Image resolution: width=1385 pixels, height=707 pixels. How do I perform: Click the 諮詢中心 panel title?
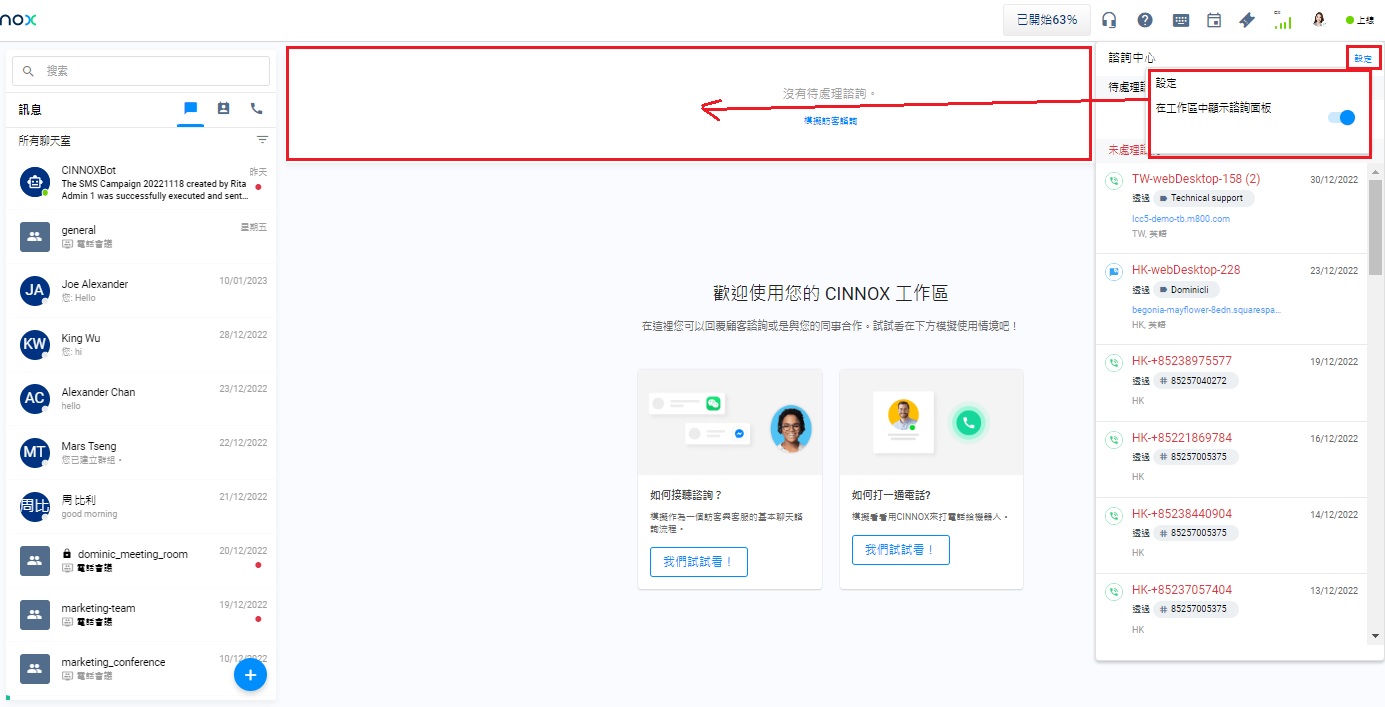click(x=1132, y=59)
